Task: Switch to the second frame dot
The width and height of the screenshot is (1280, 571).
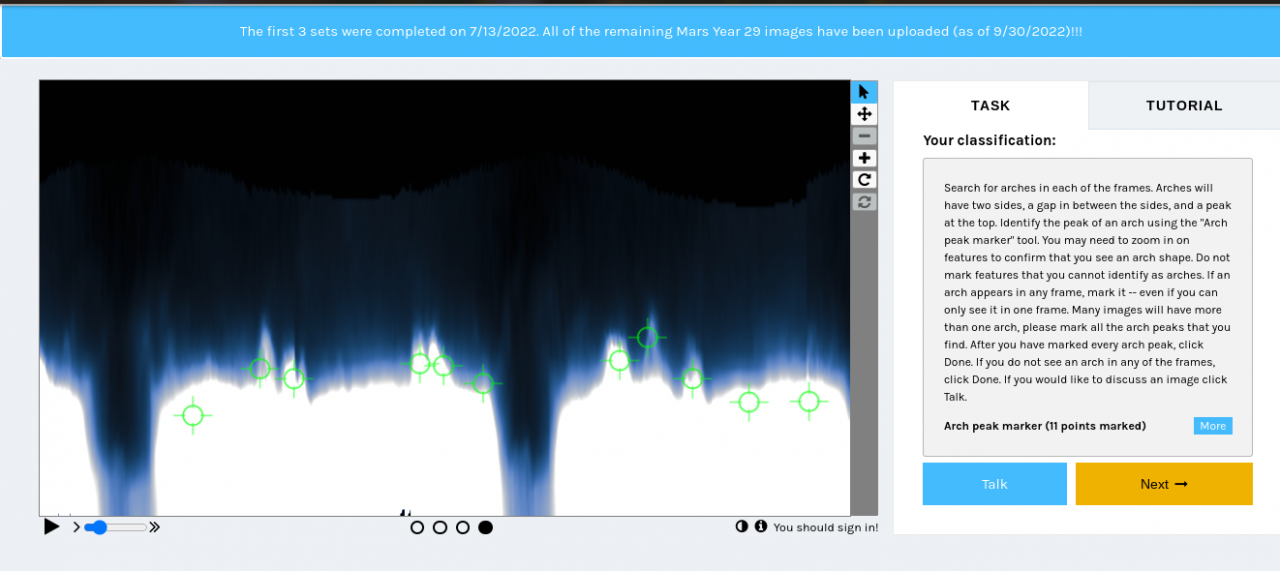Action: [440, 527]
